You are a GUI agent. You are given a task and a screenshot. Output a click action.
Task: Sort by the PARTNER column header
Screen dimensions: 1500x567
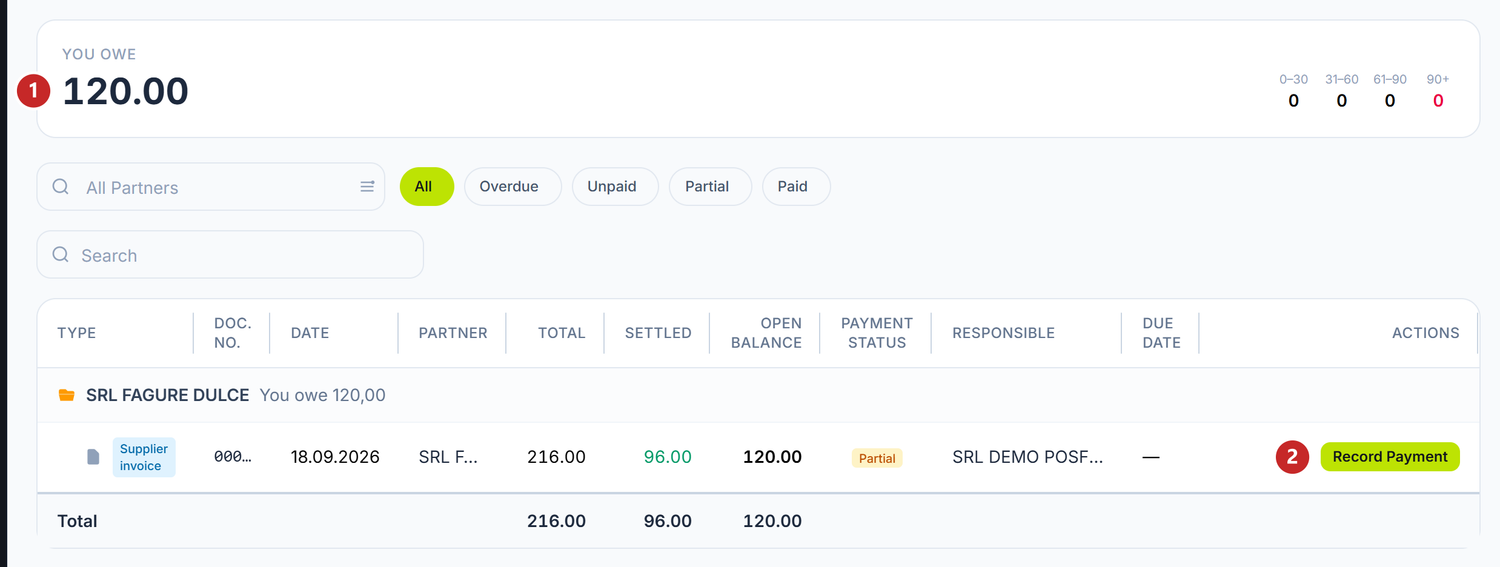coord(453,333)
